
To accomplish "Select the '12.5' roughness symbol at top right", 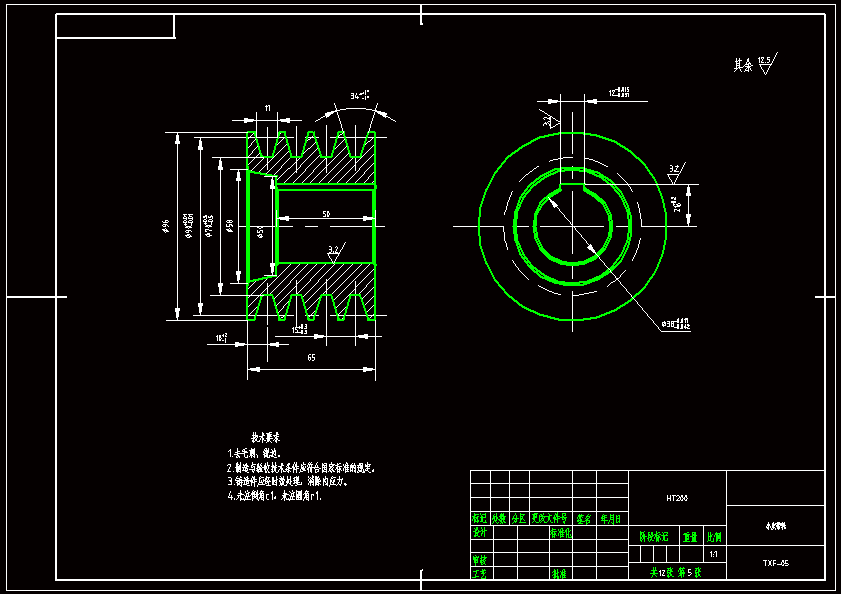I will pyautogui.click(x=767, y=63).
